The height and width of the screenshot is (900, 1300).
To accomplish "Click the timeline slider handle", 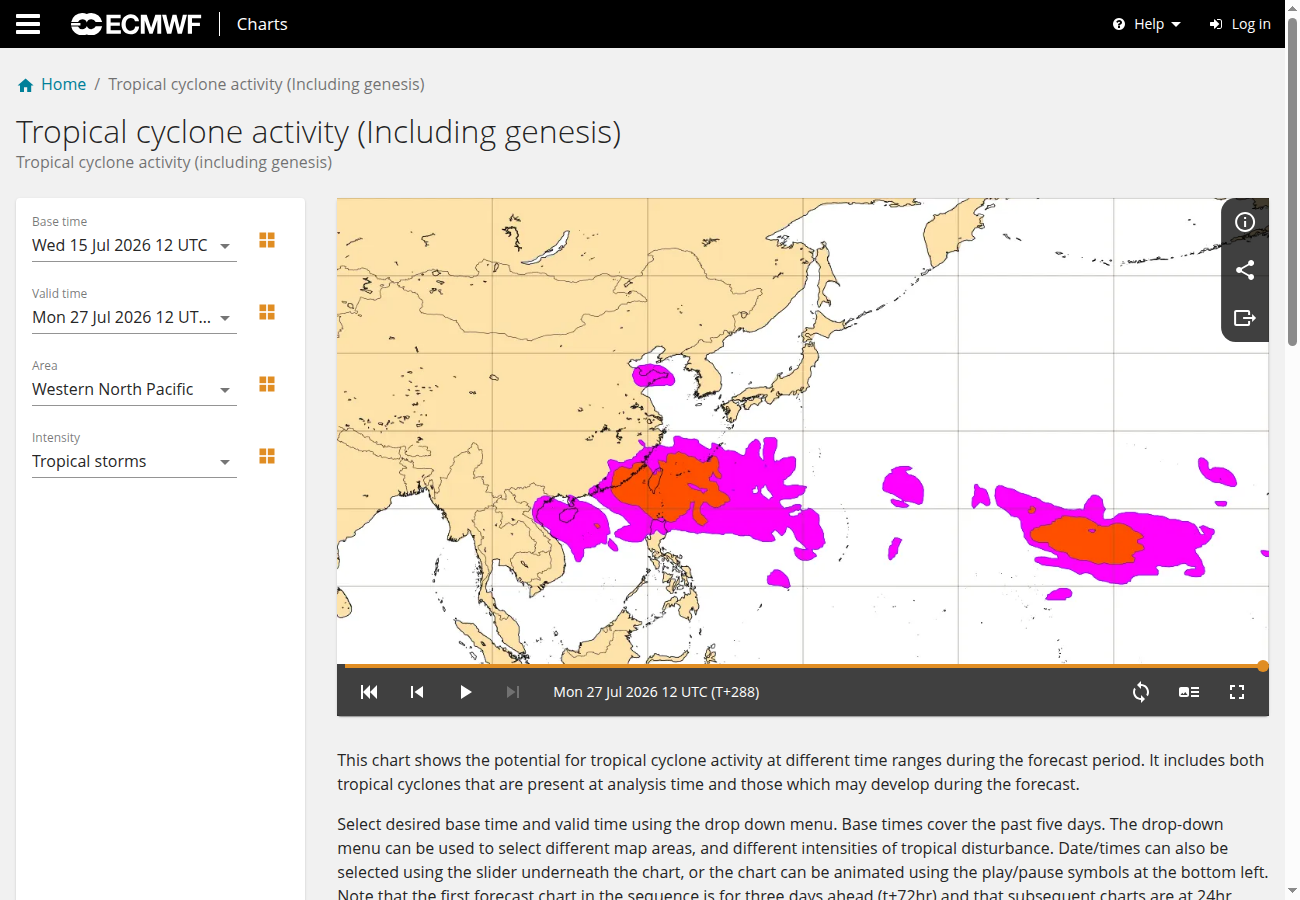I will coord(1263,666).
